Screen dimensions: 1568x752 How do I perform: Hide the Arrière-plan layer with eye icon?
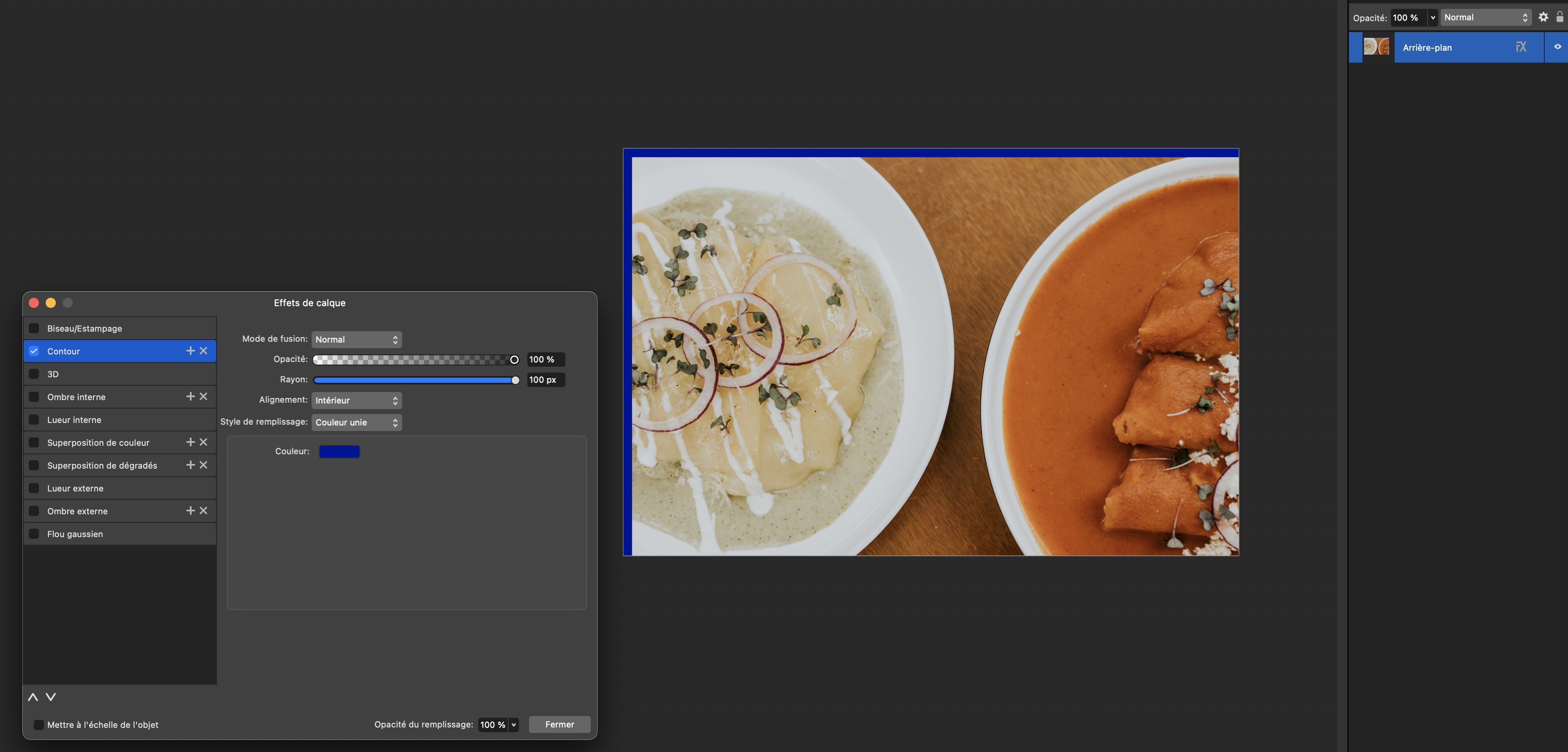(1558, 47)
